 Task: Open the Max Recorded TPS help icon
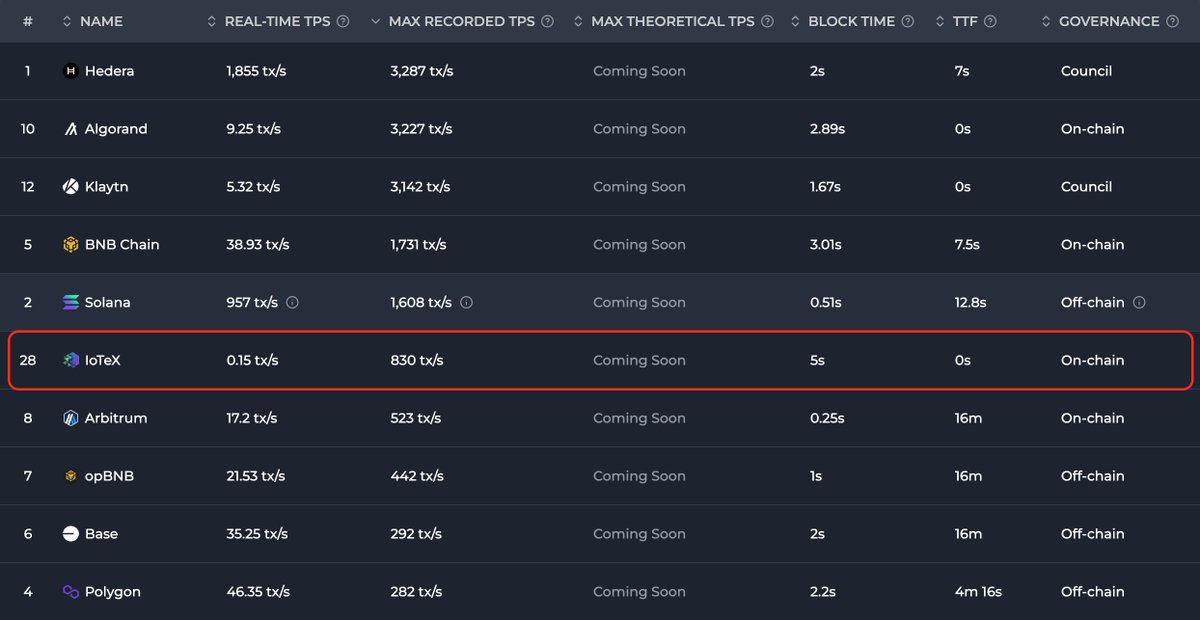pos(546,21)
